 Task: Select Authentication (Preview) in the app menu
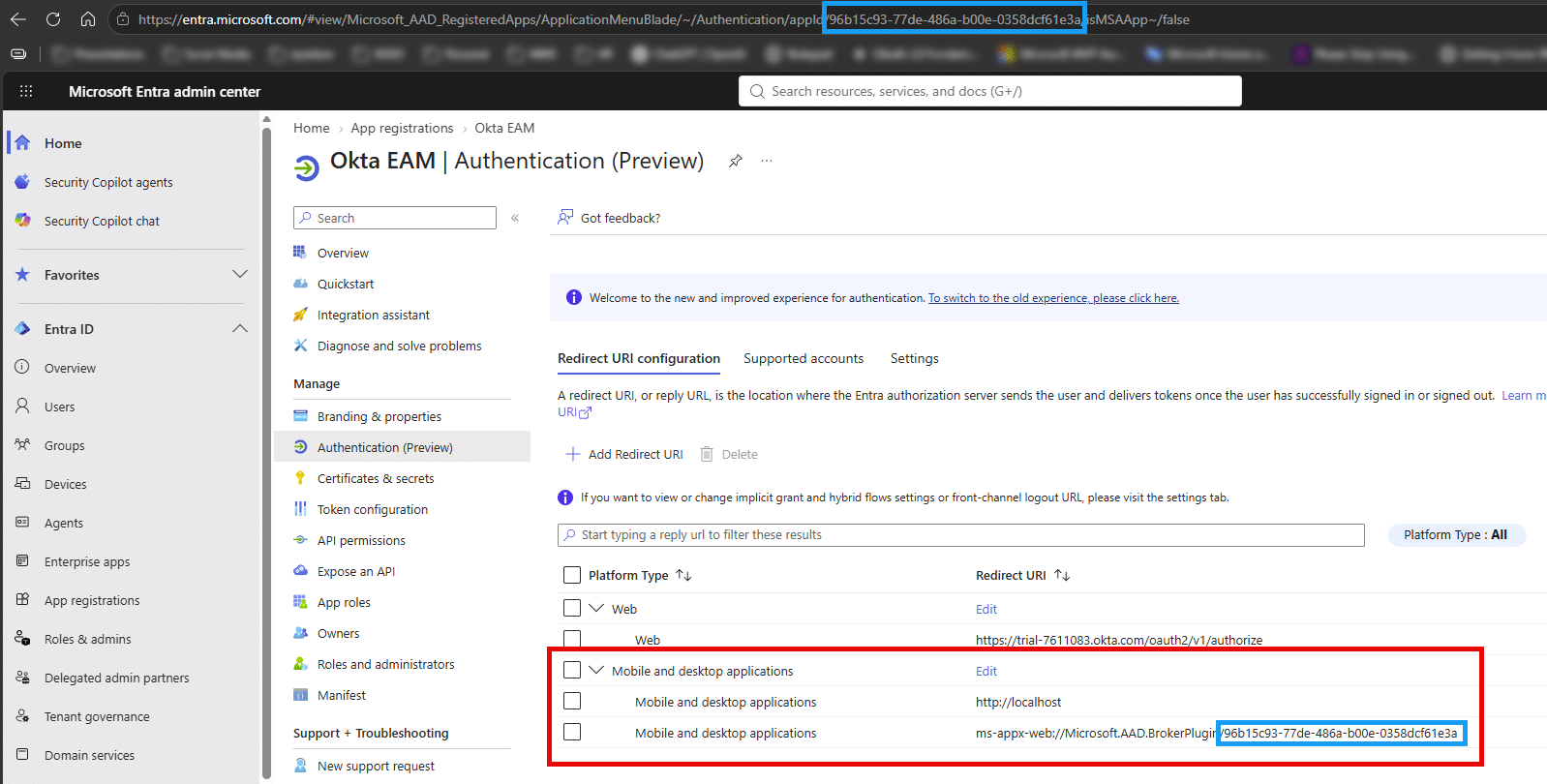click(x=385, y=447)
